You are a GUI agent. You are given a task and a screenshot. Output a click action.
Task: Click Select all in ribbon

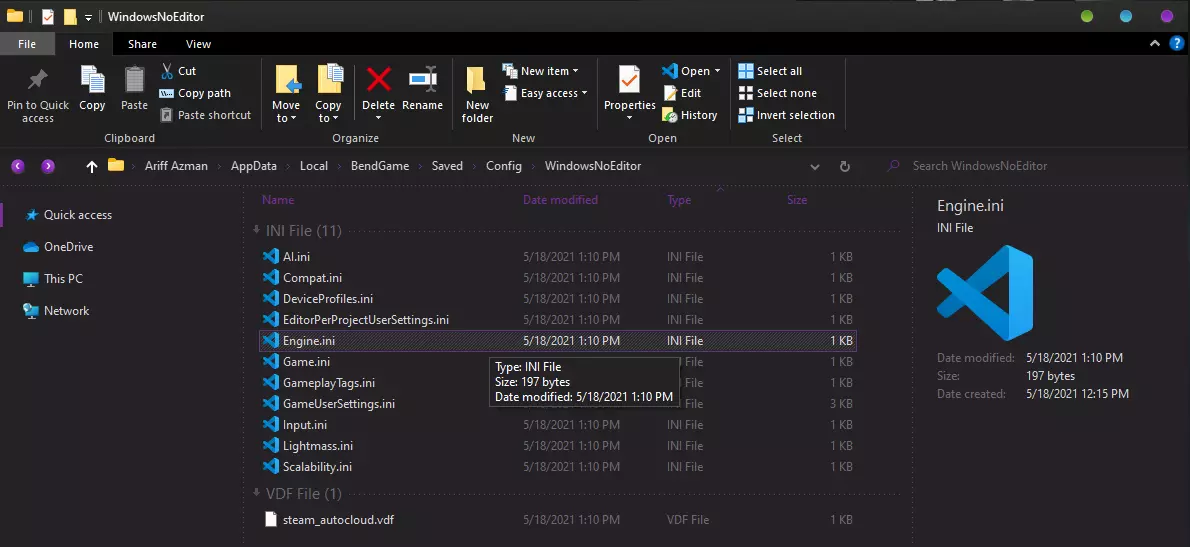pyautogui.click(x=770, y=71)
